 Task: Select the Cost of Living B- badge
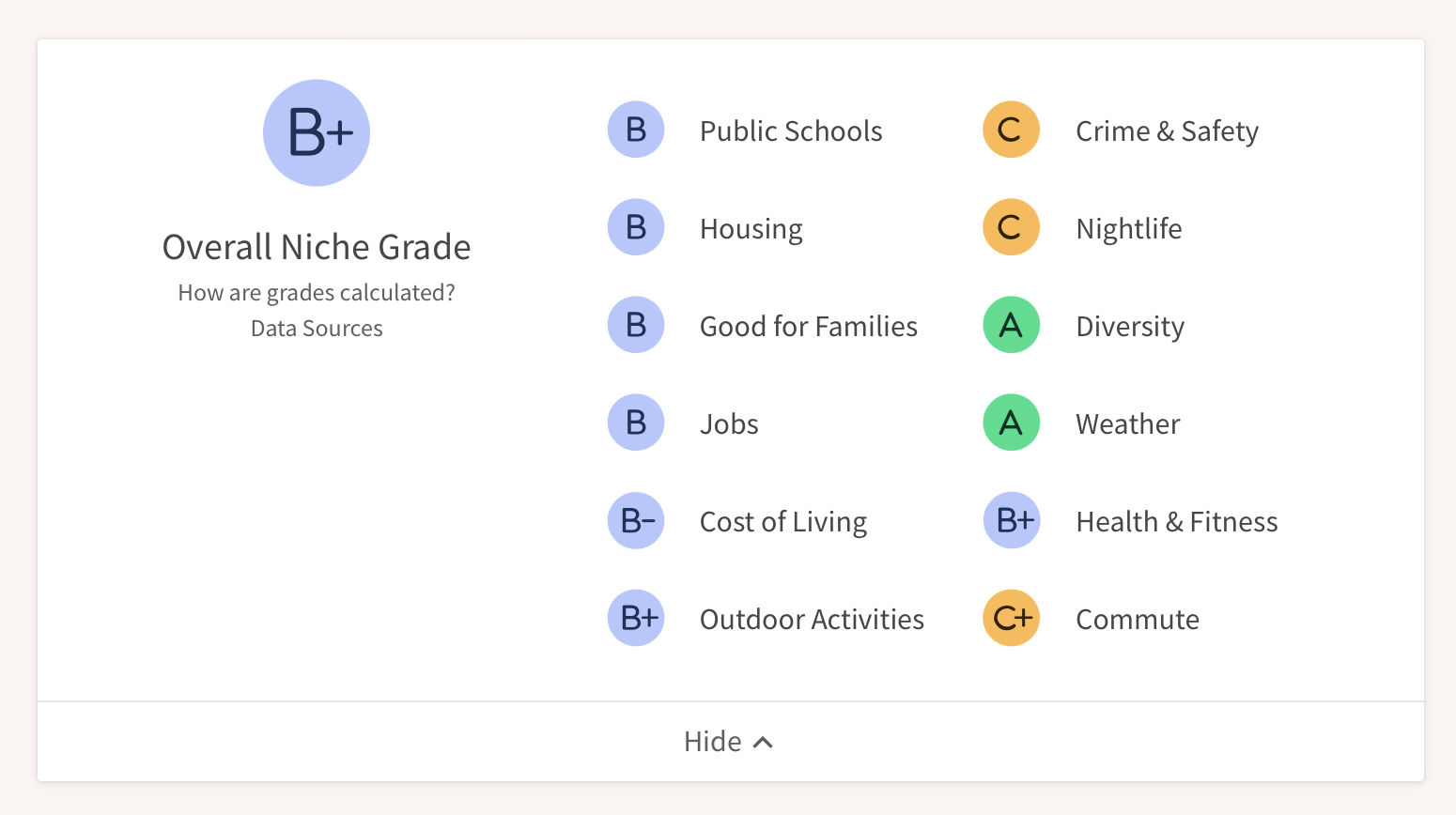636,520
